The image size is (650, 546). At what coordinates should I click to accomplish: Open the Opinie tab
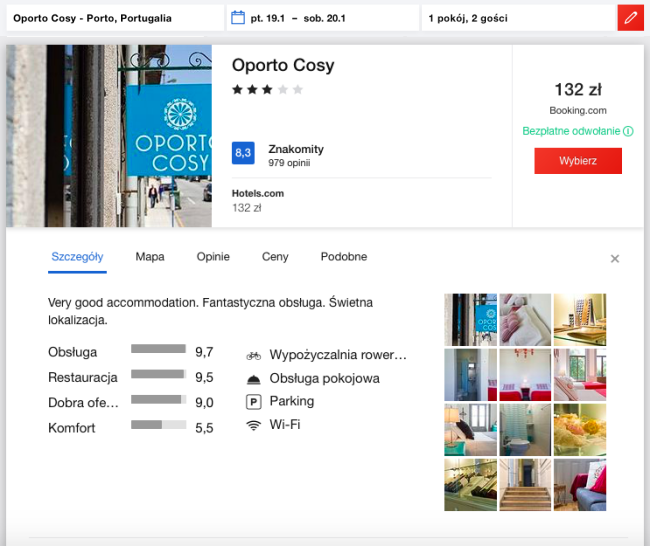(x=213, y=257)
